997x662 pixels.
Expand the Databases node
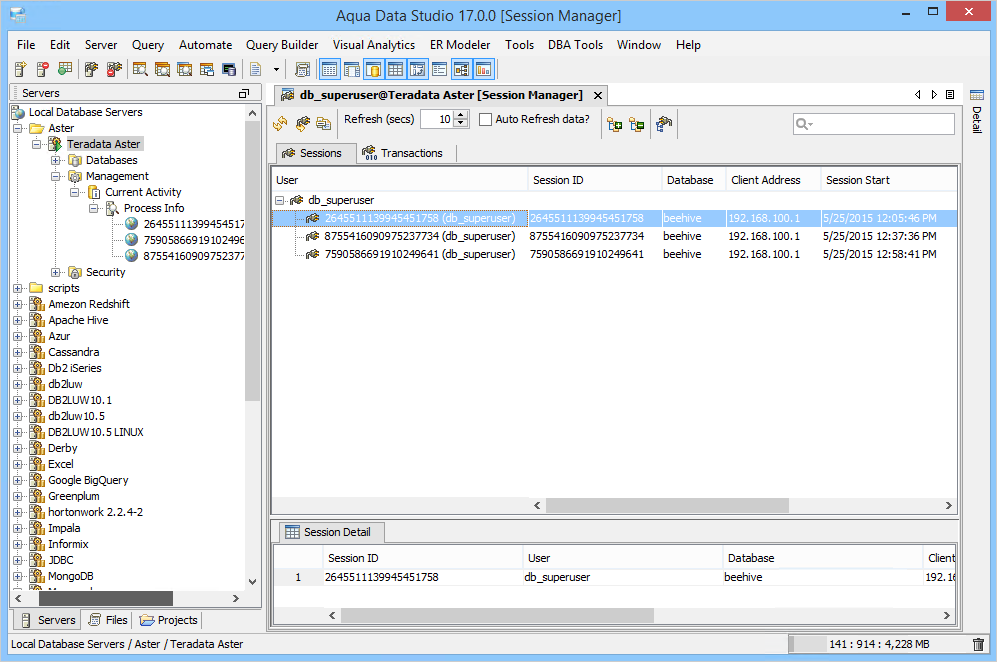(56, 160)
